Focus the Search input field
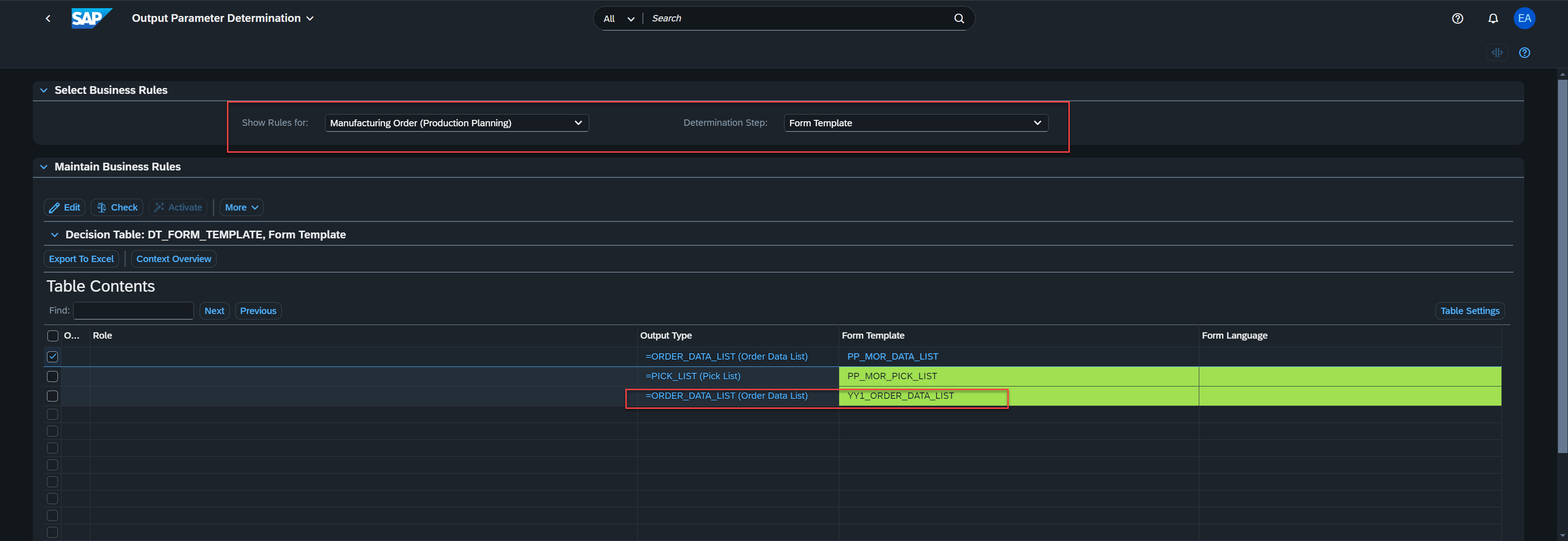The height and width of the screenshot is (541, 1568). pyautogui.click(x=797, y=18)
